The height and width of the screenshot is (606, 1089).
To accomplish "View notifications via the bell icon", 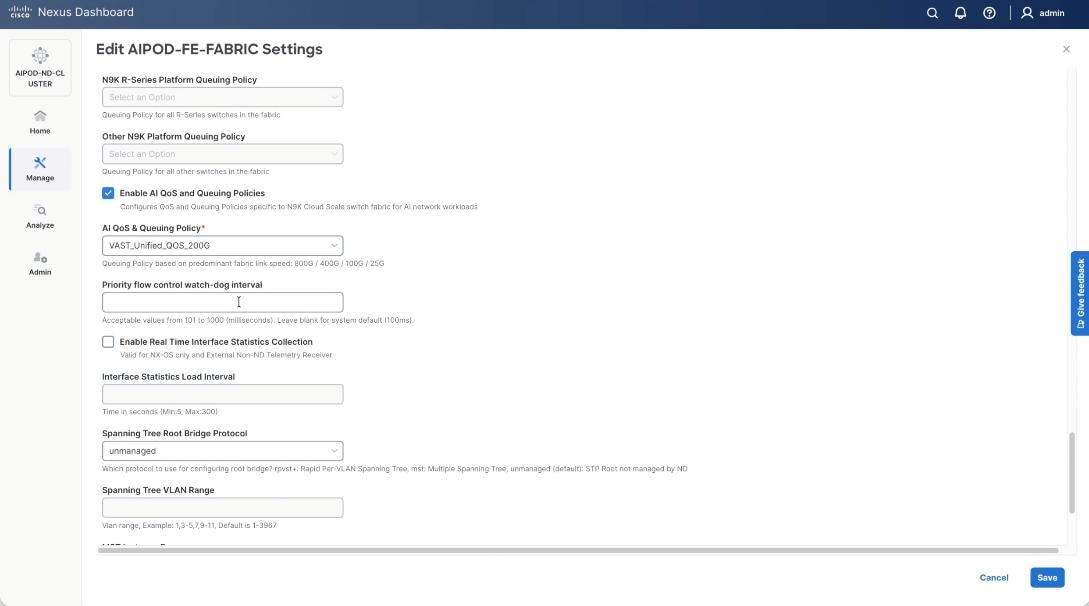I will [958, 12].
